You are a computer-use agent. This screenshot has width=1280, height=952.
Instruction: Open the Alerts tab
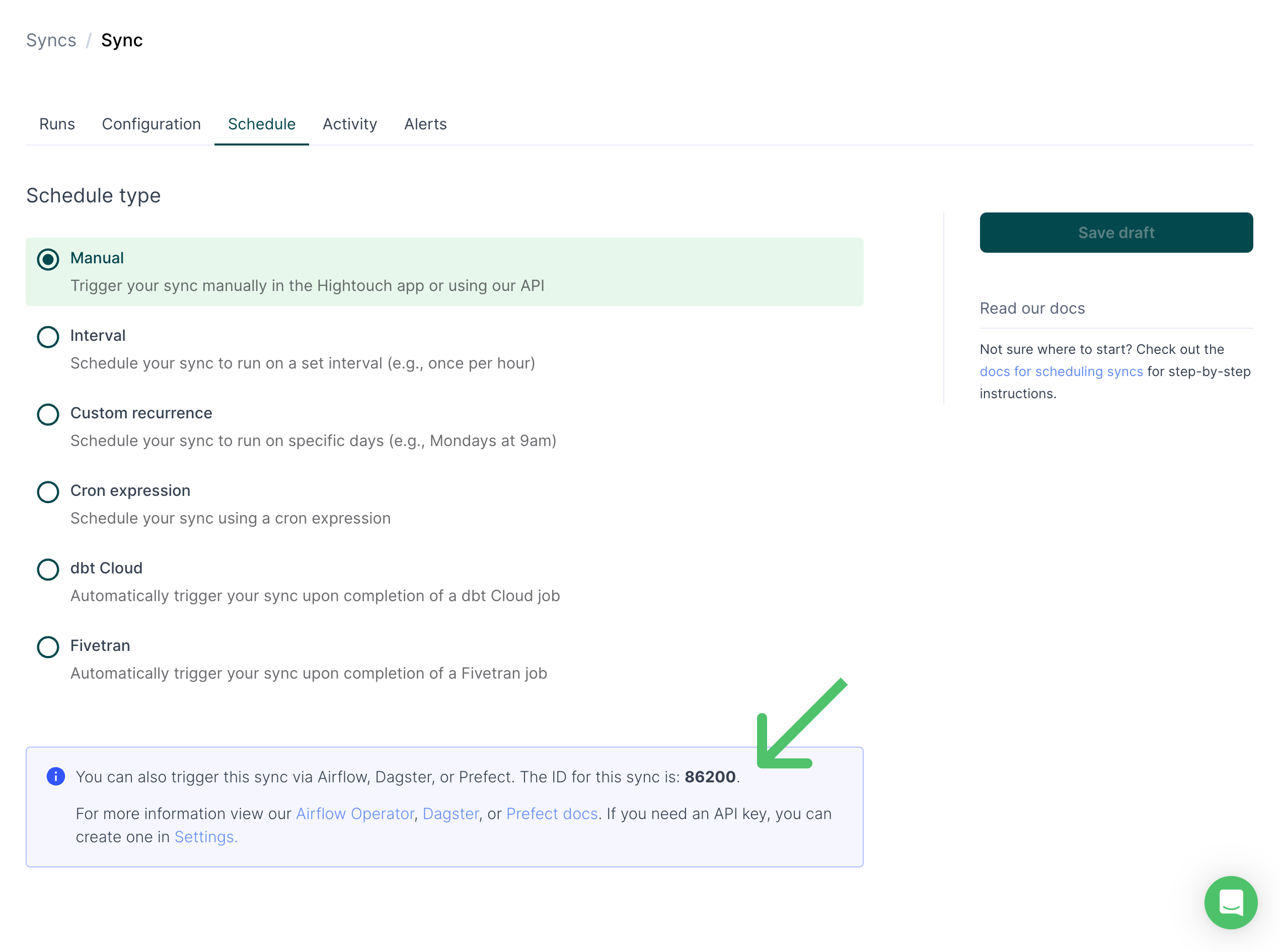click(x=425, y=124)
